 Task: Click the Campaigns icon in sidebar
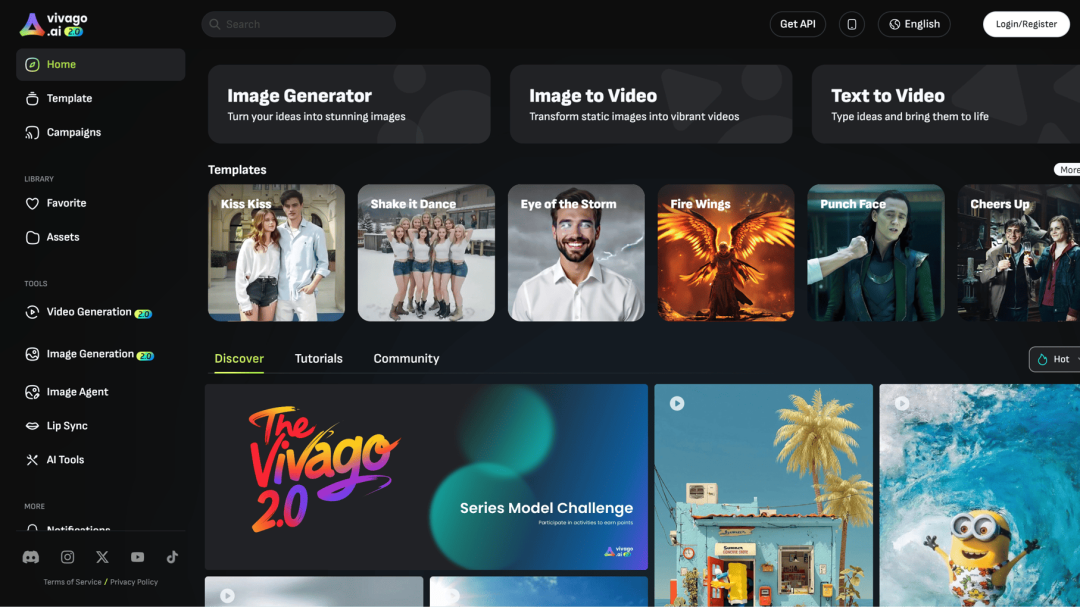tap(32, 132)
